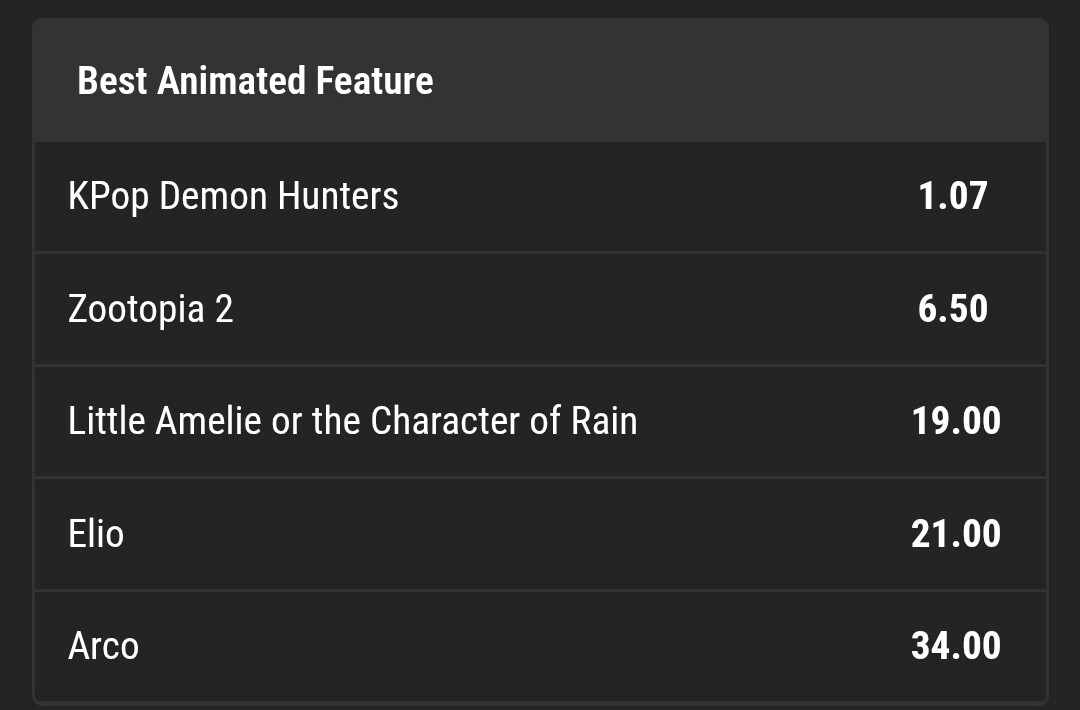This screenshot has height=710, width=1080.
Task: Bet on Little Amelie at 19.00
Action: click(x=955, y=421)
